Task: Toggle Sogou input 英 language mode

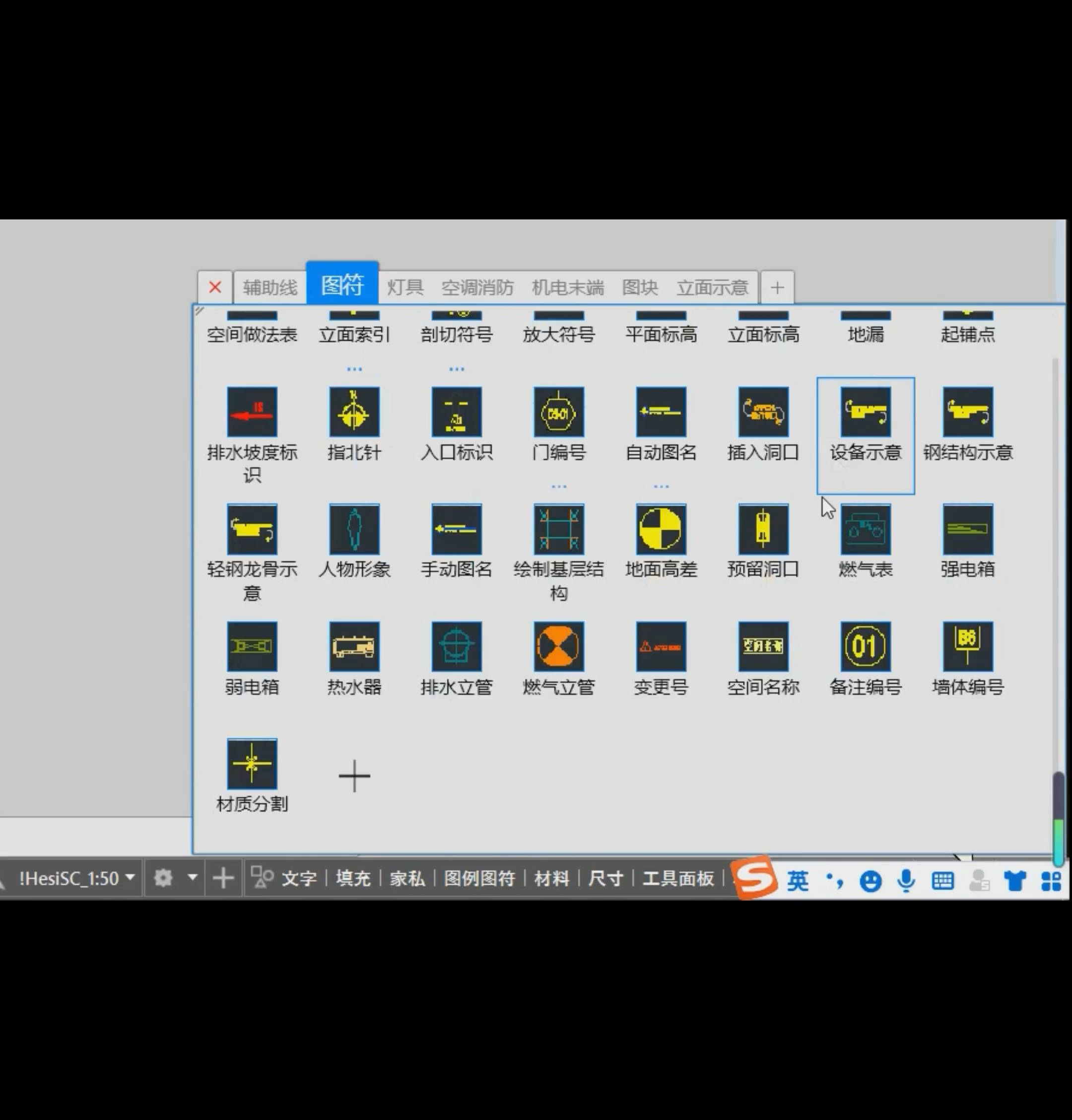Action: click(797, 881)
